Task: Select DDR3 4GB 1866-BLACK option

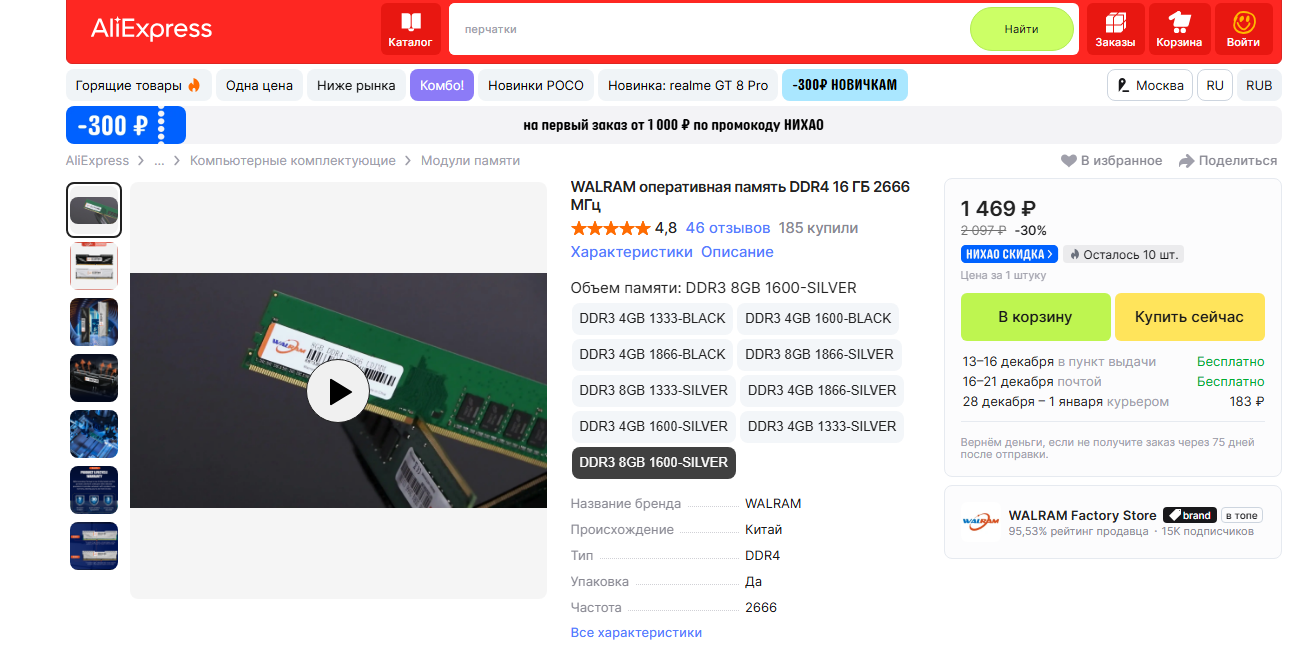Action: pos(652,354)
